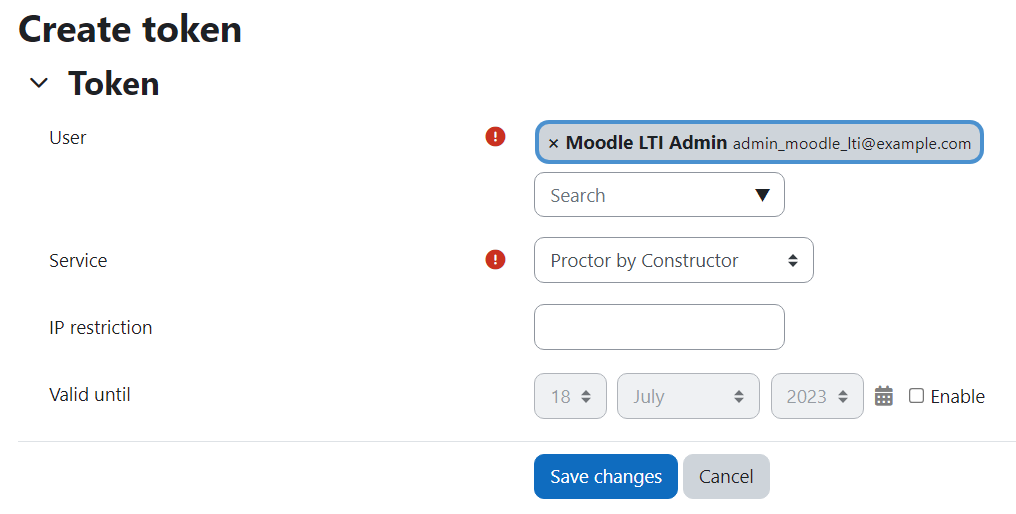Collapse the Token section chevron
This screenshot has height=514, width=1016.
pos(39,84)
